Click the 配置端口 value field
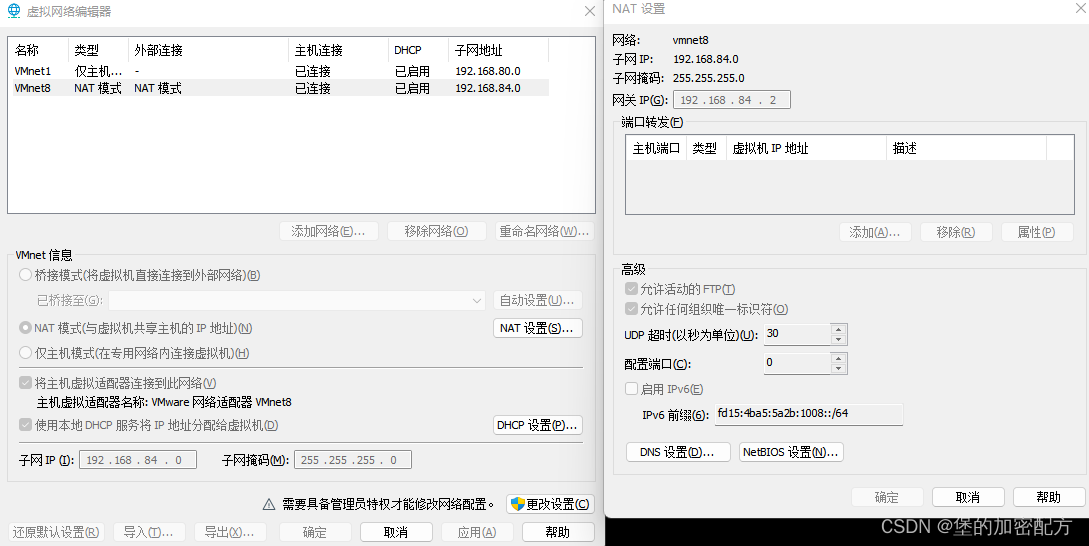Screen dimensions: 1089x546 coord(797,363)
